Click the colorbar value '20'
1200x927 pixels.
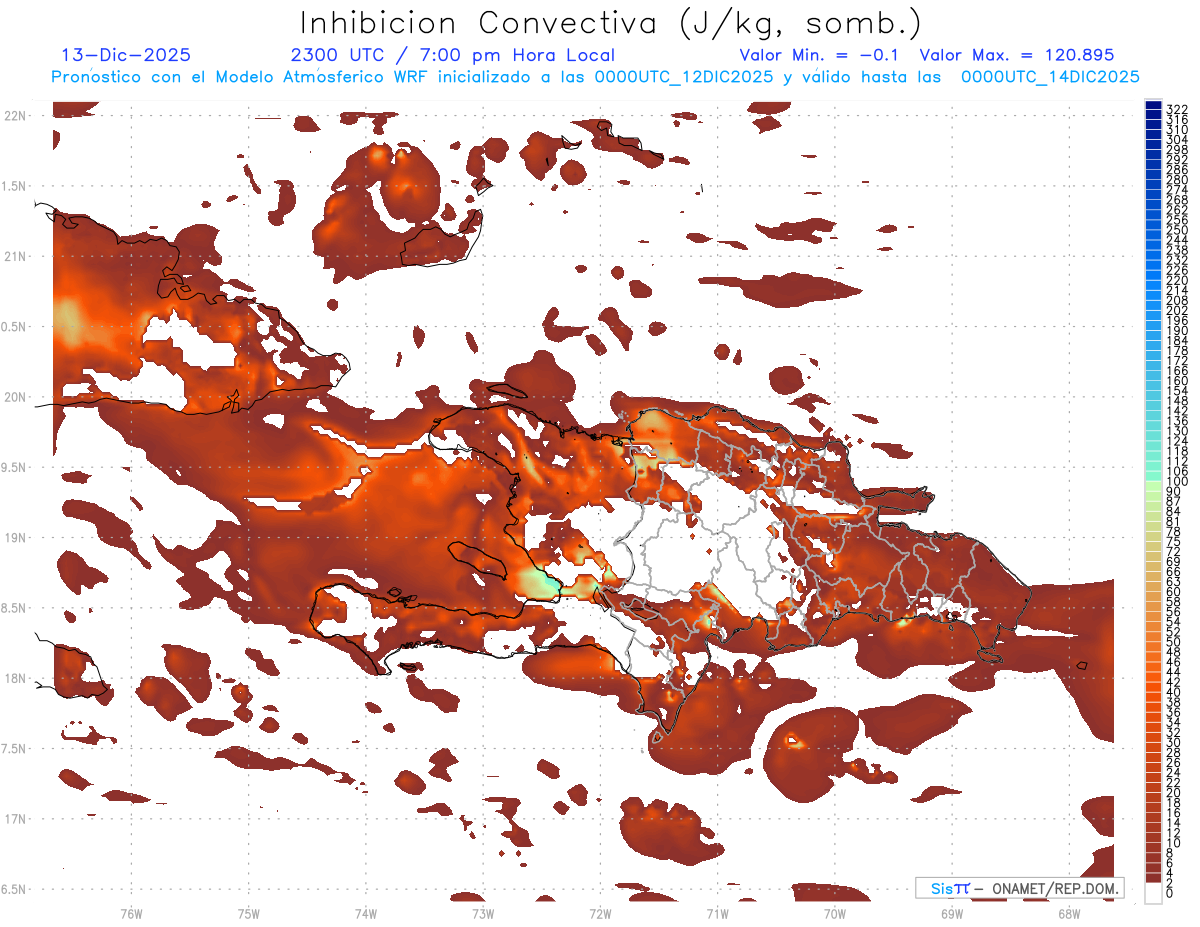click(x=1174, y=793)
